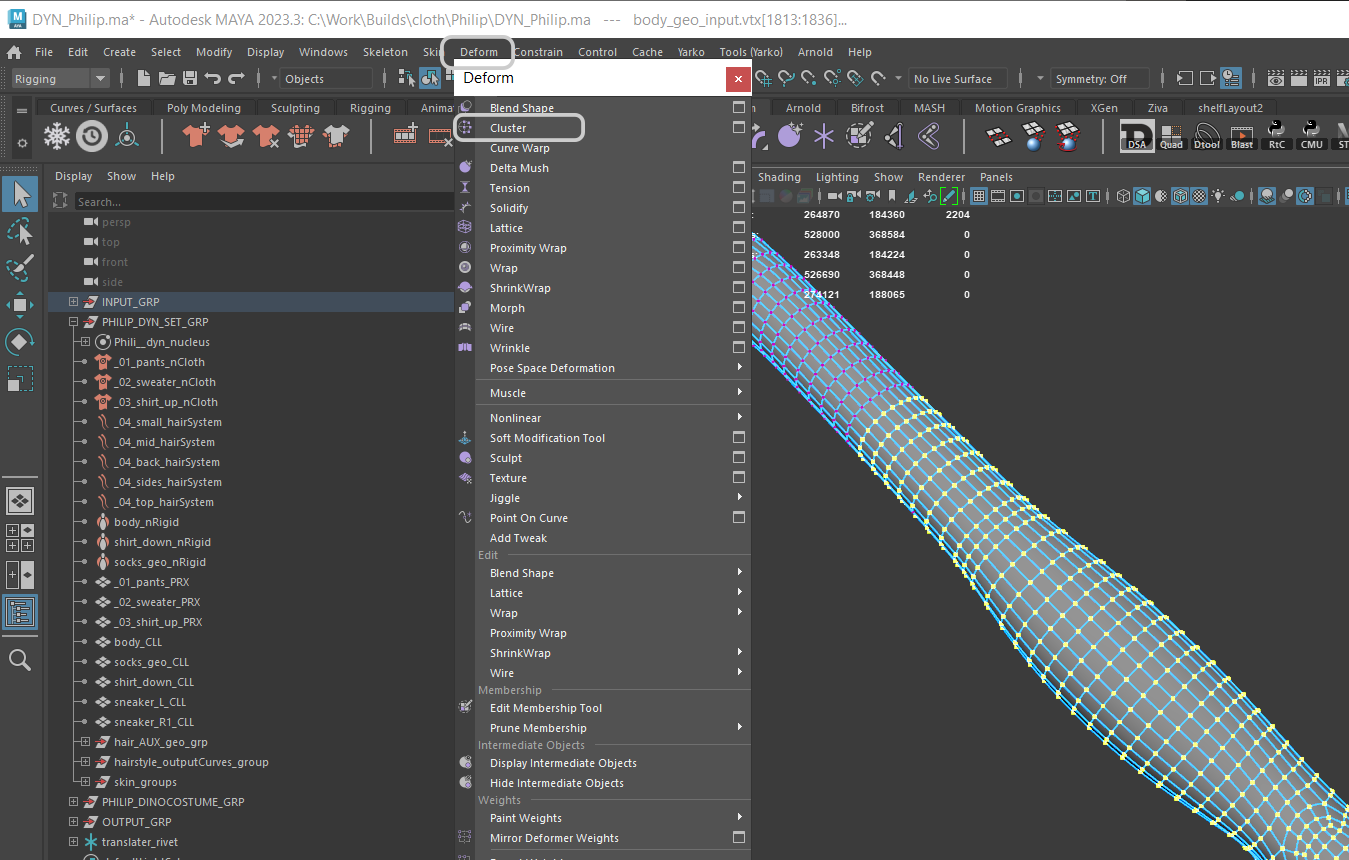This screenshot has height=860, width=1349.
Task: Click the shelf settings gear icon
Action: click(x=22, y=144)
